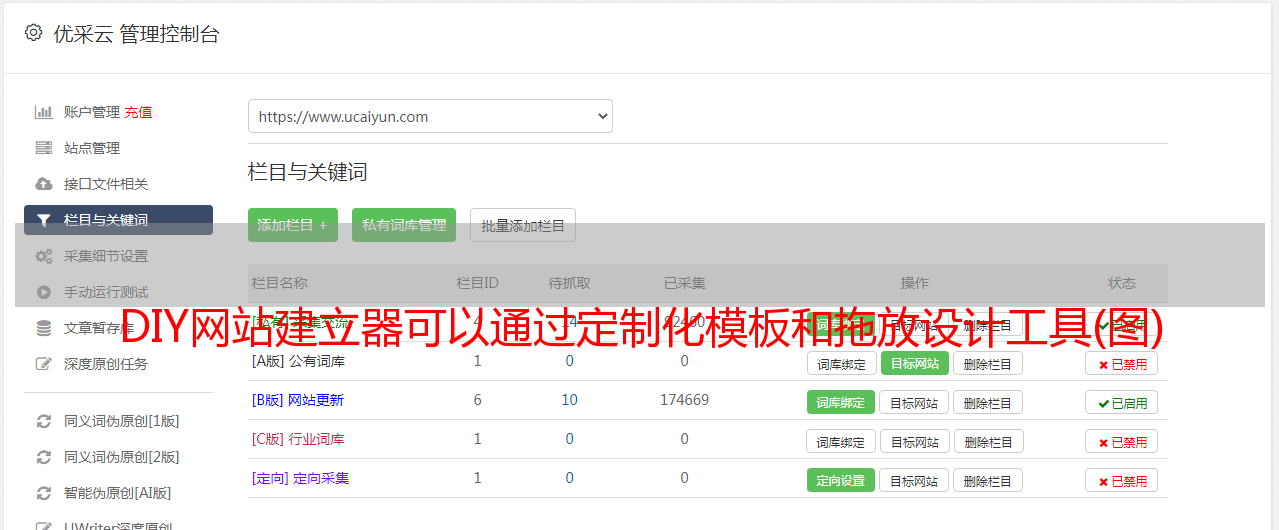Image resolution: width=1279 pixels, height=530 pixels.
Task: Click the funnel icon beside 栏目与关键词
Action: coord(43,220)
